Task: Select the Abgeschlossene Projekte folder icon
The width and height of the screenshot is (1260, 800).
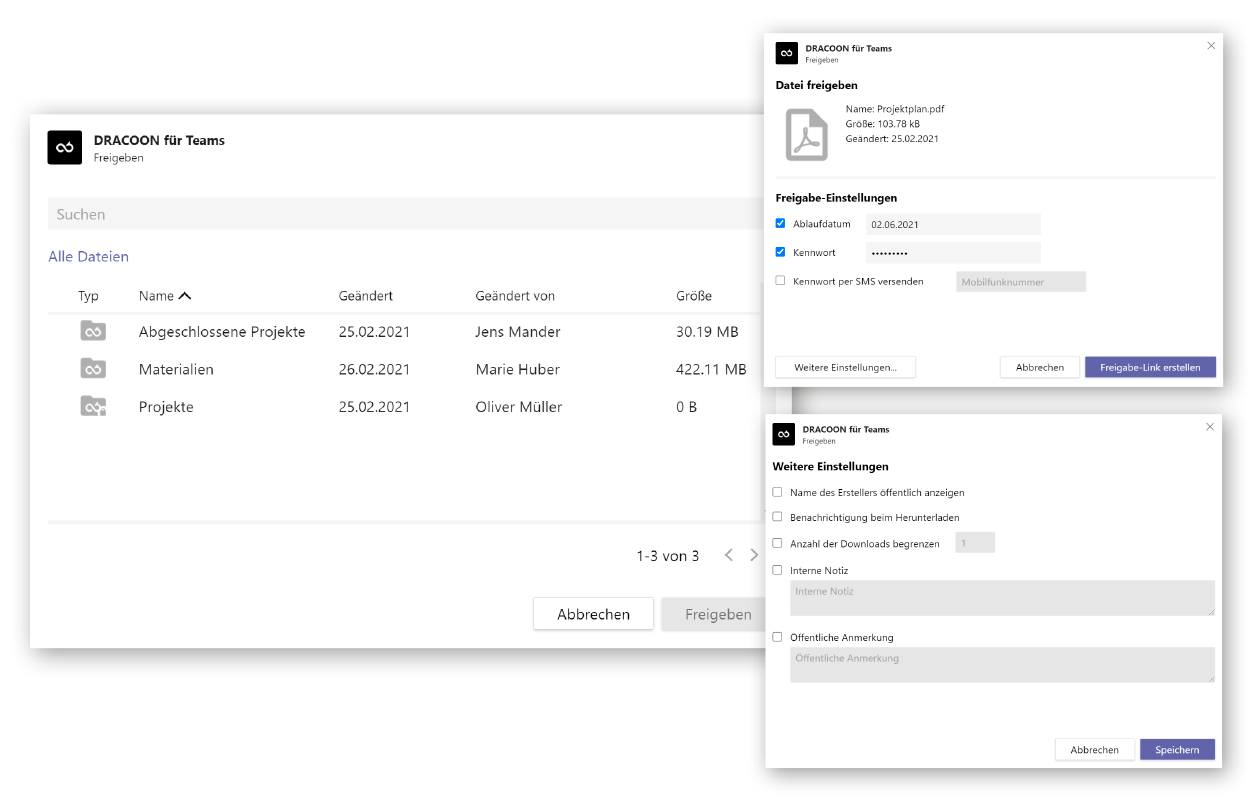Action: [93, 331]
